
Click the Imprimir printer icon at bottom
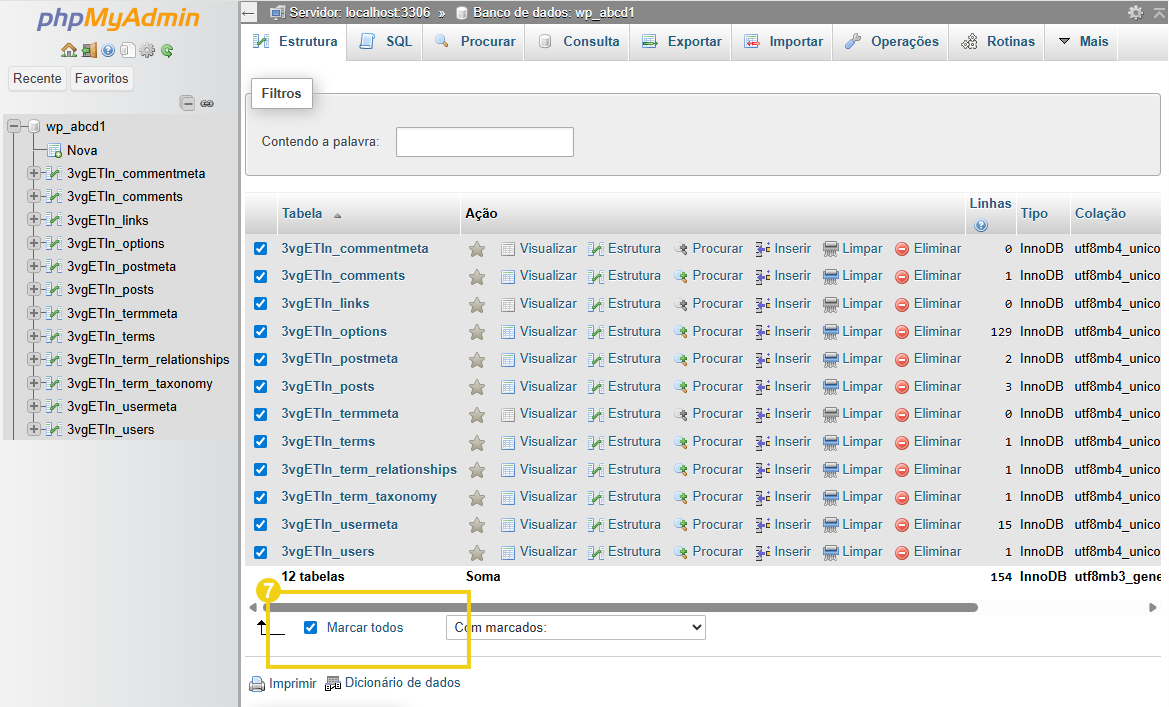[258, 683]
